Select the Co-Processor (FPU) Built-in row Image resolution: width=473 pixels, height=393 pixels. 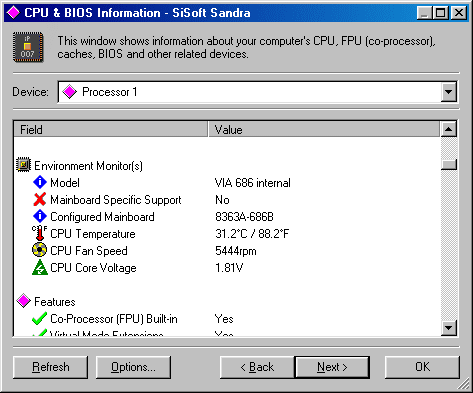click(227, 319)
